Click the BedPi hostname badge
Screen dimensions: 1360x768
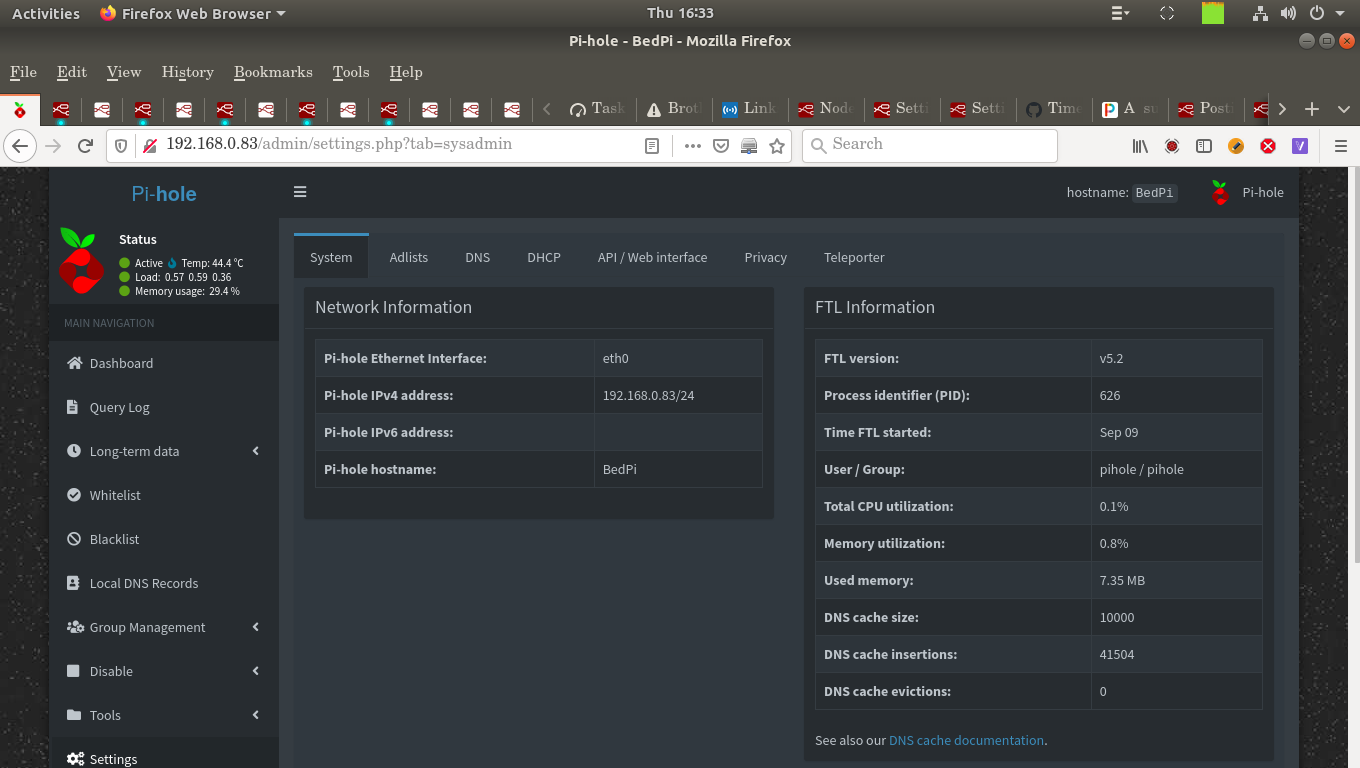(x=1154, y=193)
